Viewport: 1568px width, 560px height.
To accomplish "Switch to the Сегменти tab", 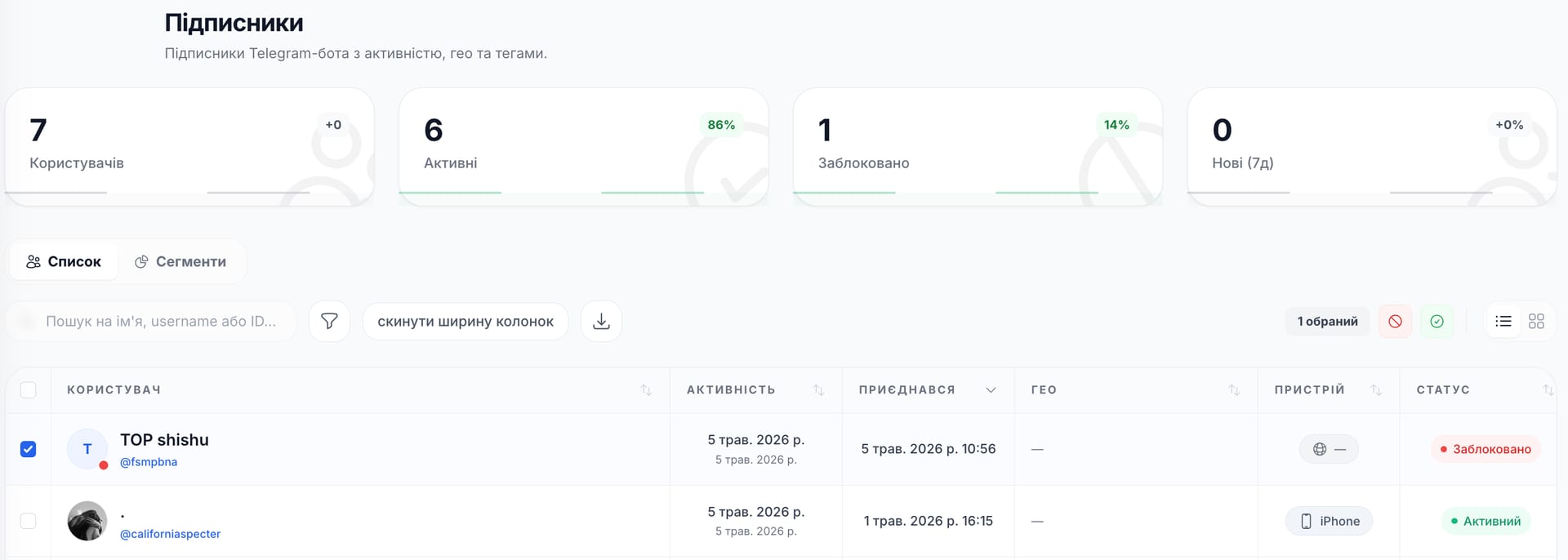I will (180, 261).
